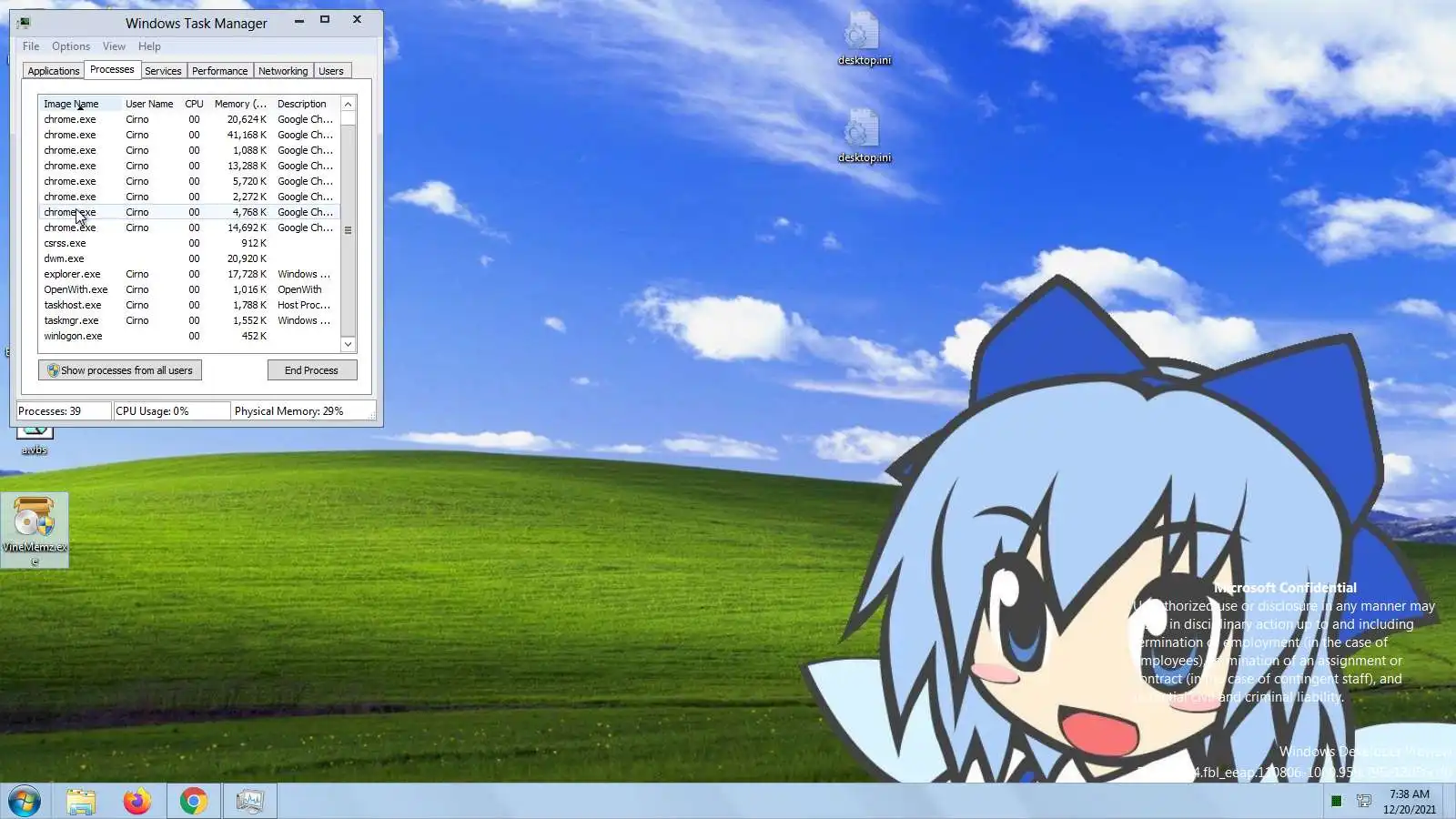Click the CPU Usage: 0% status entry
The image size is (1456, 819).
171,411
